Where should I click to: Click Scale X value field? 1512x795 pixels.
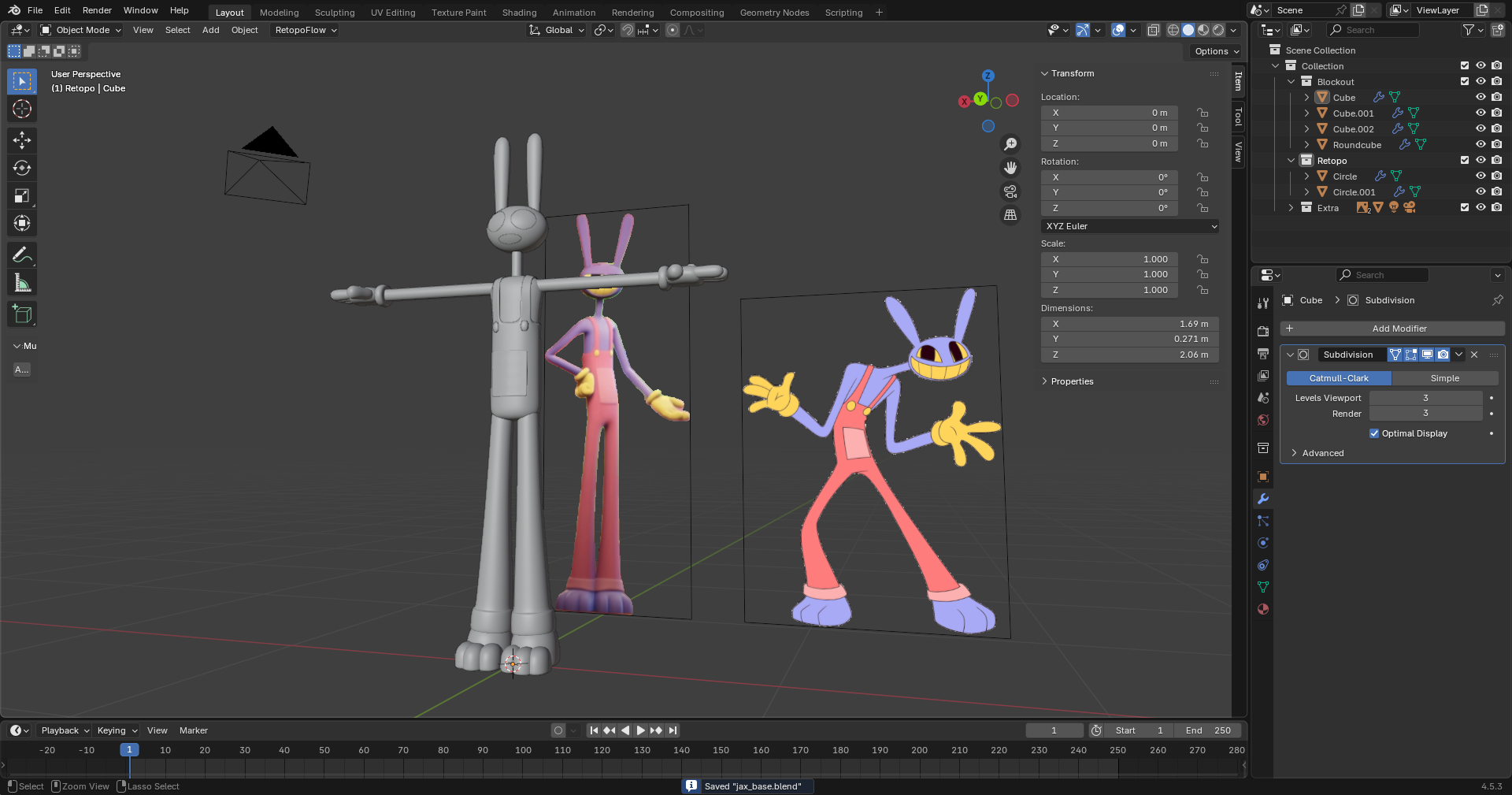tap(1109, 259)
